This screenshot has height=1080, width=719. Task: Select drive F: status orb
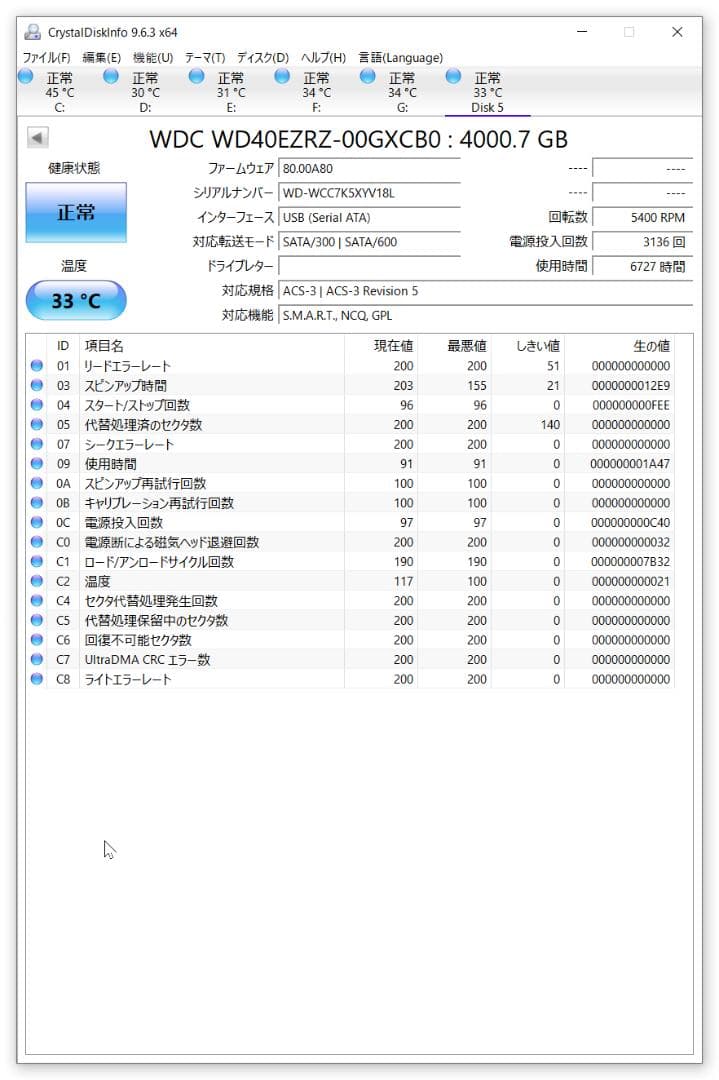tap(282, 76)
